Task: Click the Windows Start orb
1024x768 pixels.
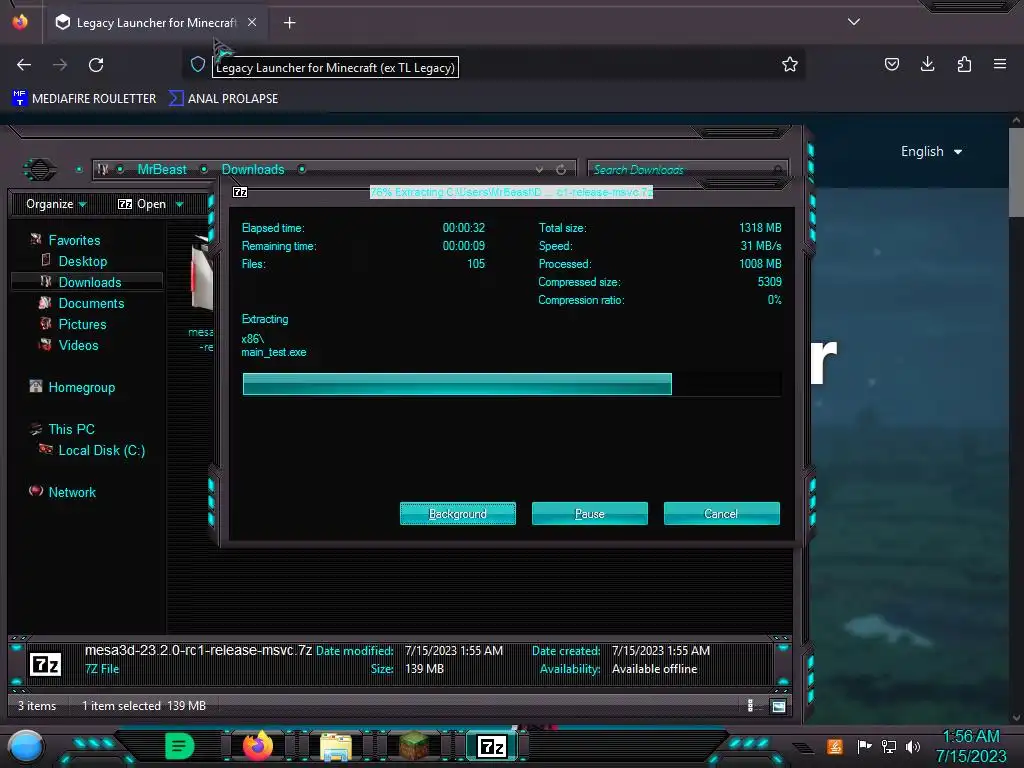Action: coord(26,747)
